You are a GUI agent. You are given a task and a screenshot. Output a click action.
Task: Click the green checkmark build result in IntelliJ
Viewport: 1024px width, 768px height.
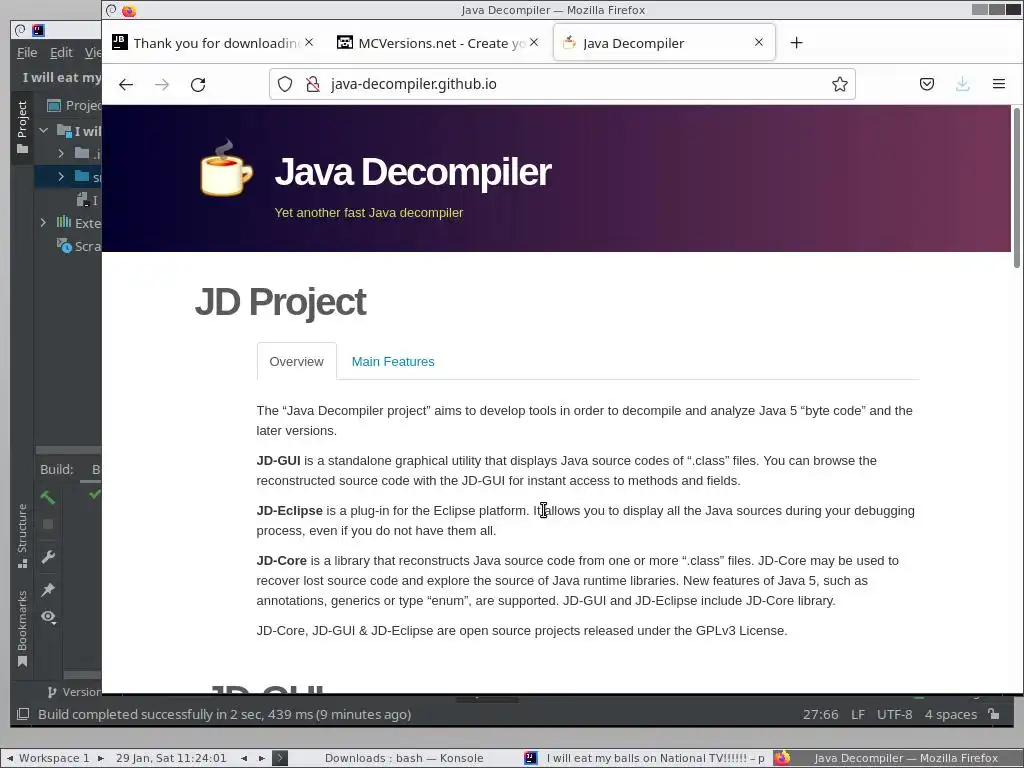pyautogui.click(x=95, y=495)
